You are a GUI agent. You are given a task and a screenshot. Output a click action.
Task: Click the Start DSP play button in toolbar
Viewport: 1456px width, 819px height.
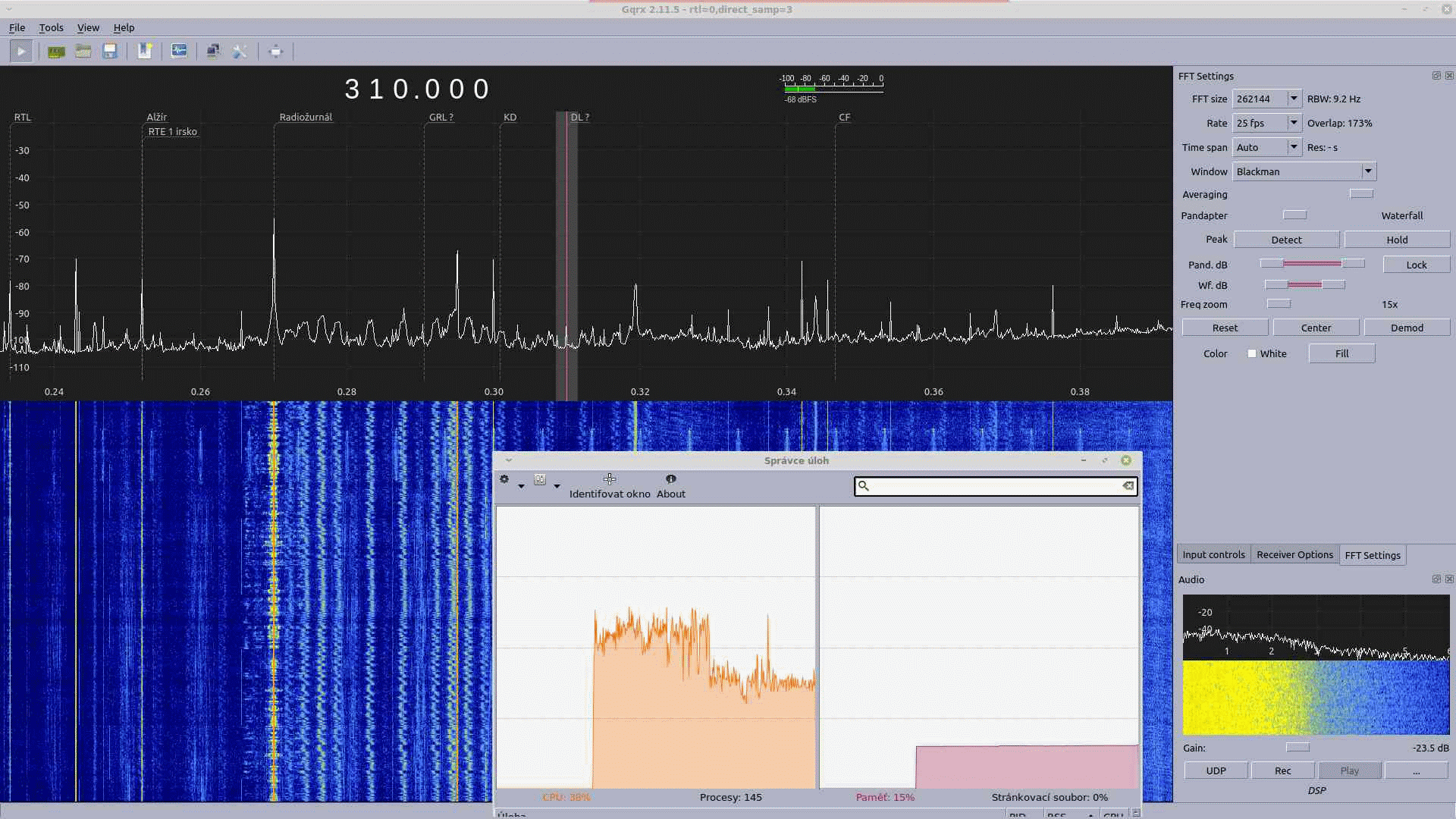(x=21, y=52)
